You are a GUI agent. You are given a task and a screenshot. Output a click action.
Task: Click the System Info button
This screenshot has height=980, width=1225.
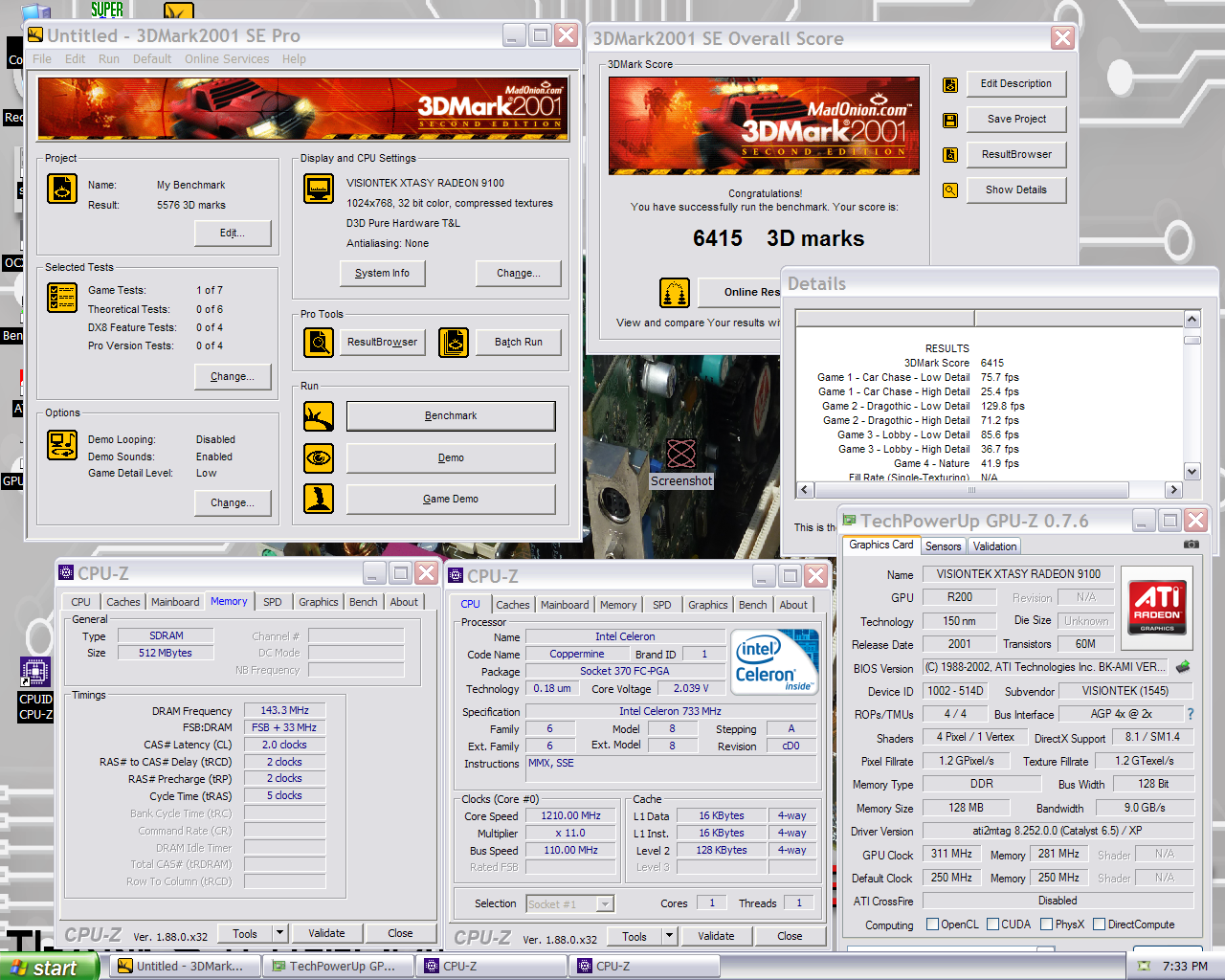point(382,273)
